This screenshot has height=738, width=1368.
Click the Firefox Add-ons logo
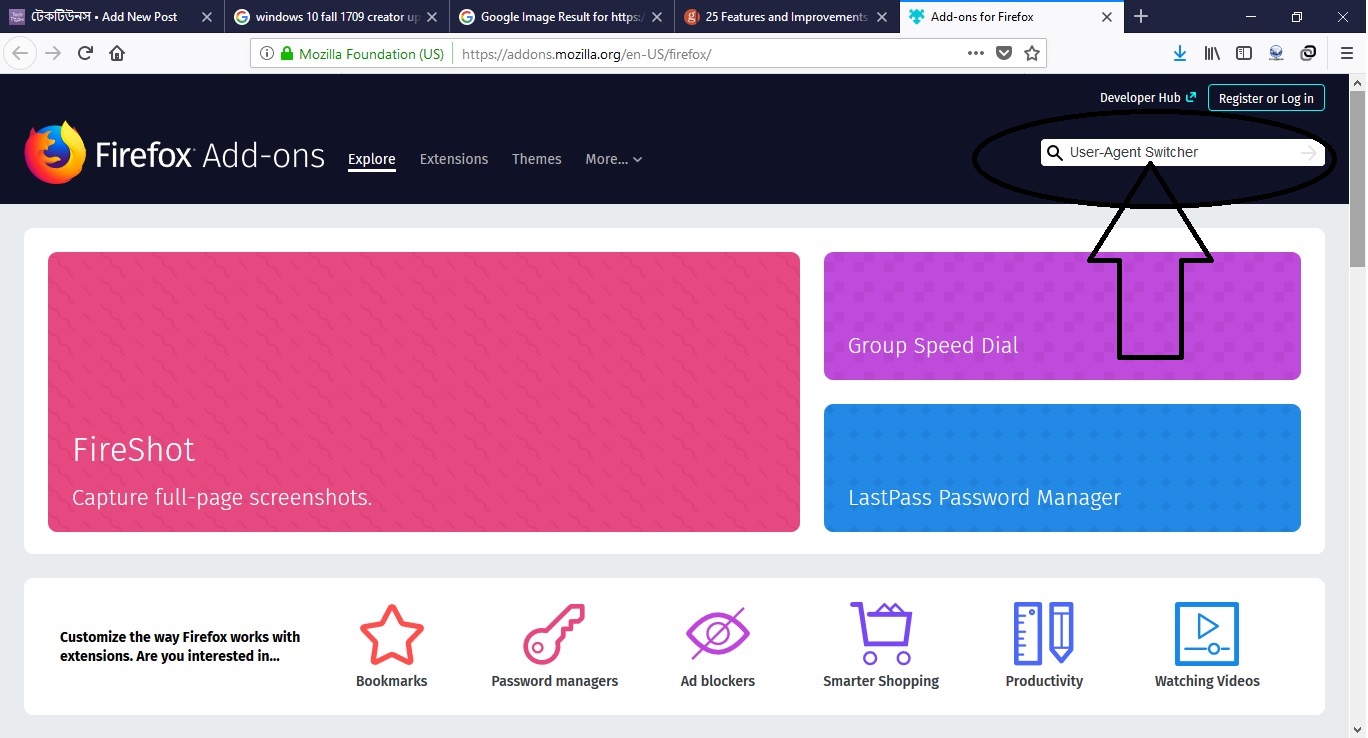click(175, 154)
